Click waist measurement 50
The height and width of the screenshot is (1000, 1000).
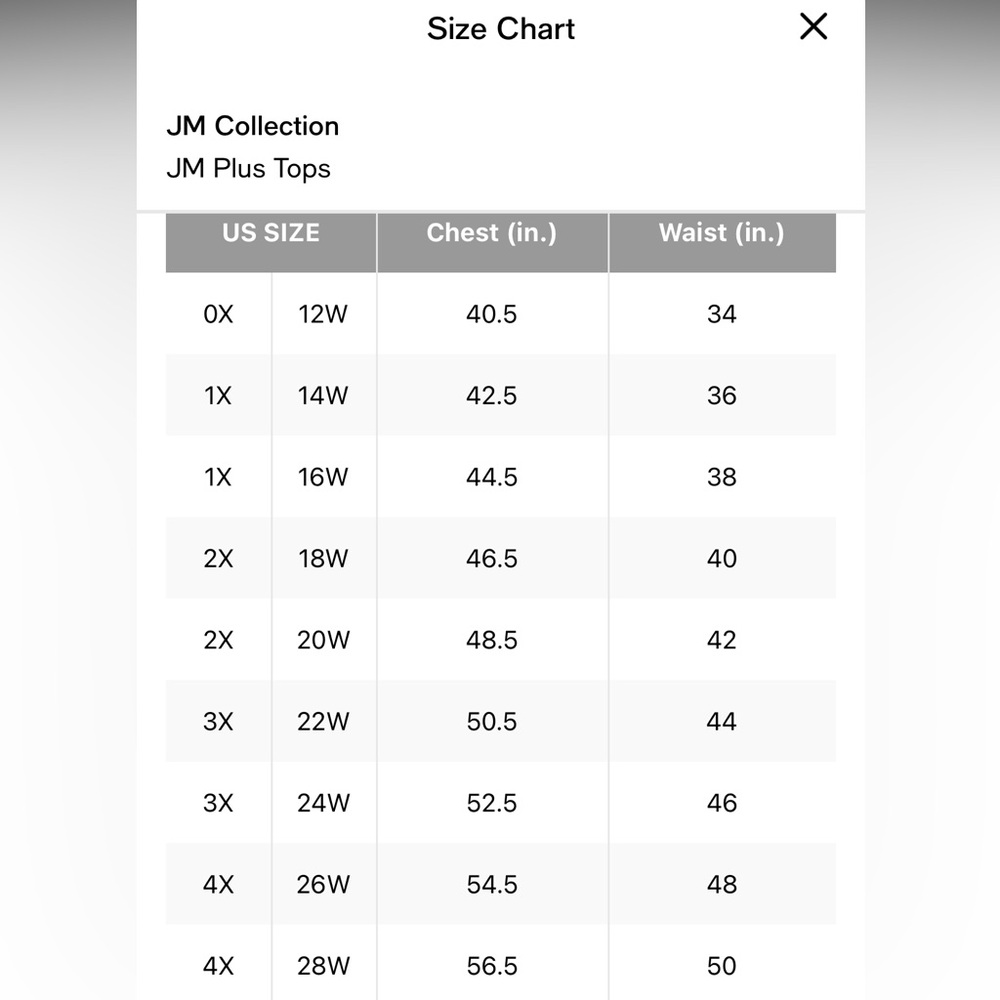click(721, 966)
